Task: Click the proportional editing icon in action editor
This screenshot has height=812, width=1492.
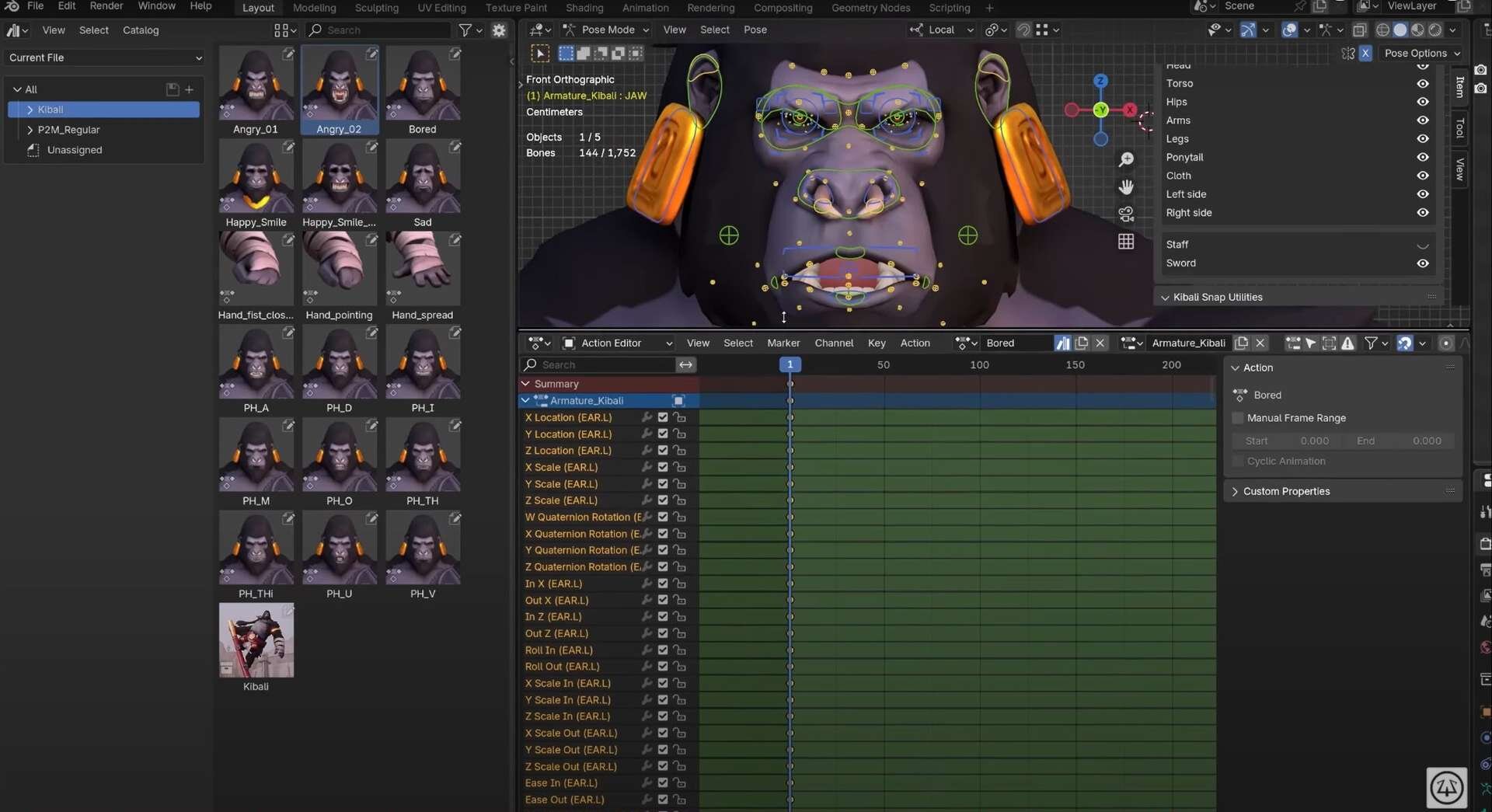Action: tap(1445, 343)
